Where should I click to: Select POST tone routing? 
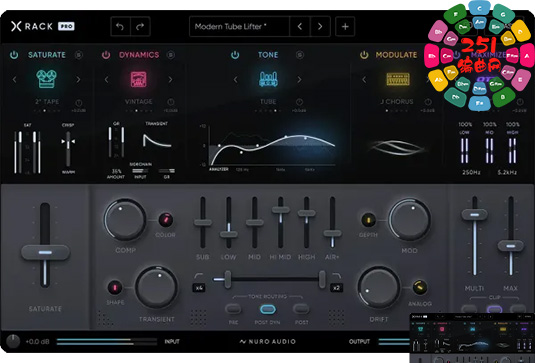point(301,309)
